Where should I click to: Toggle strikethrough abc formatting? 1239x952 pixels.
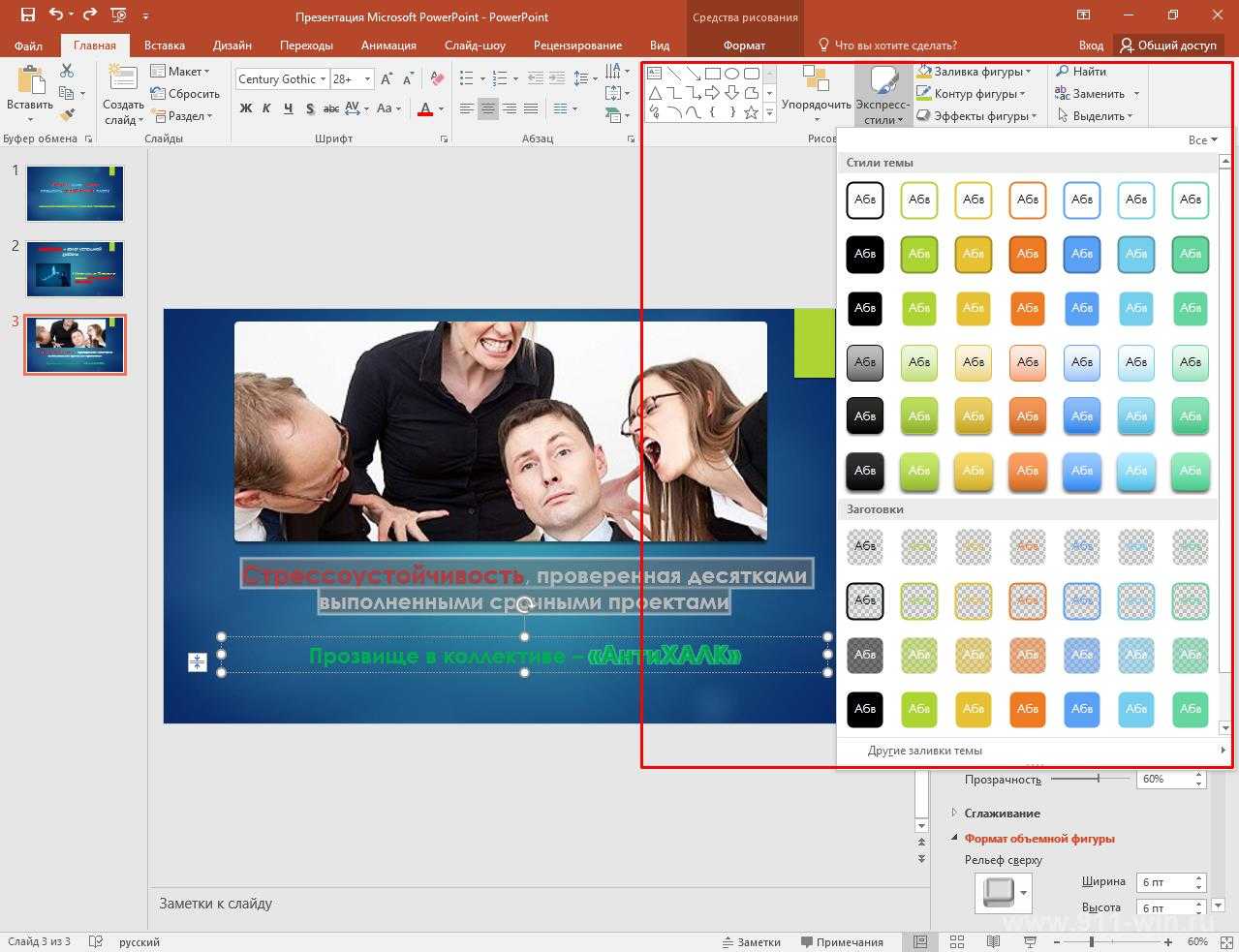coord(330,108)
